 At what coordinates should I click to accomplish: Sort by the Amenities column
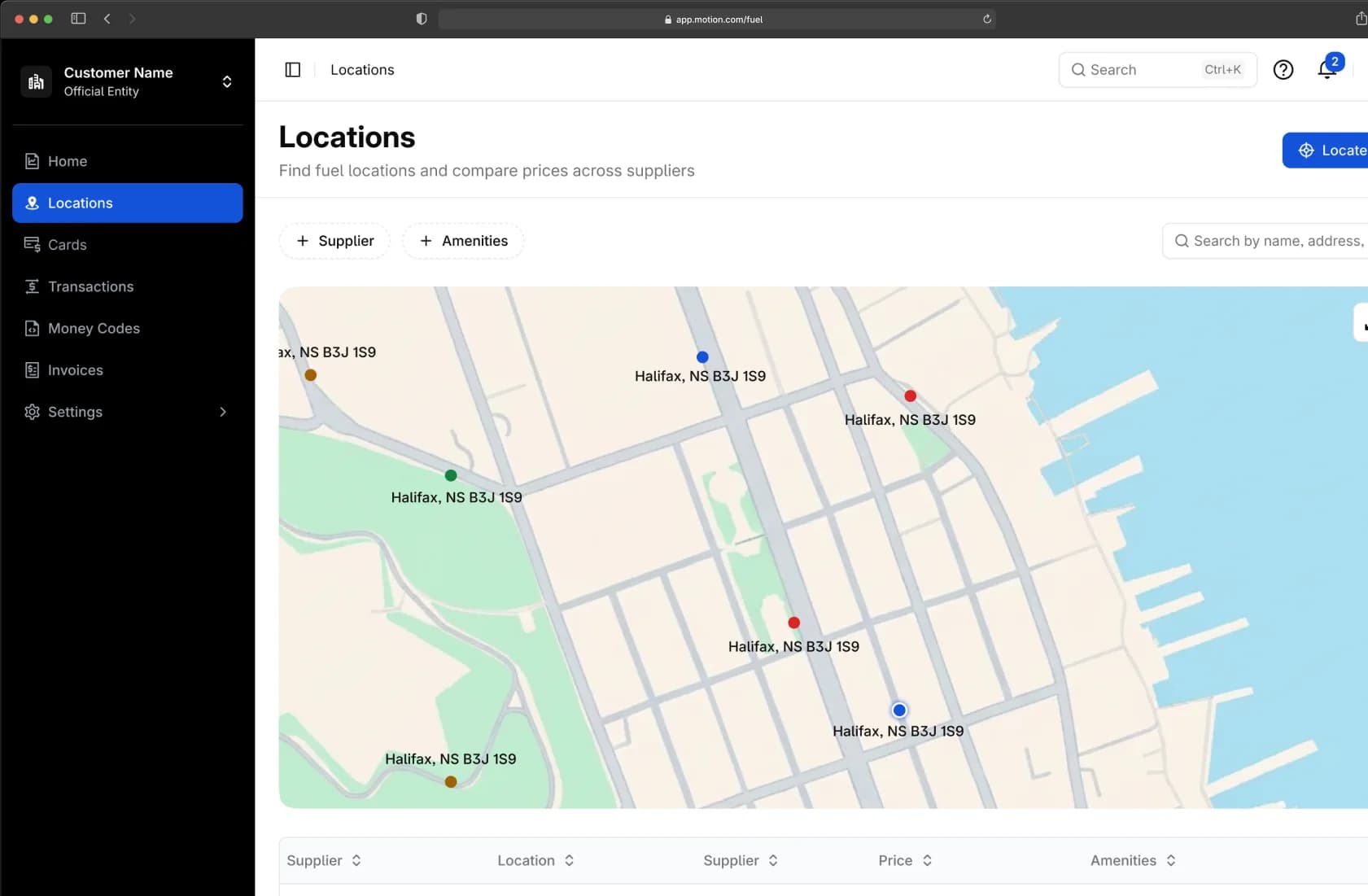pyautogui.click(x=1133, y=860)
